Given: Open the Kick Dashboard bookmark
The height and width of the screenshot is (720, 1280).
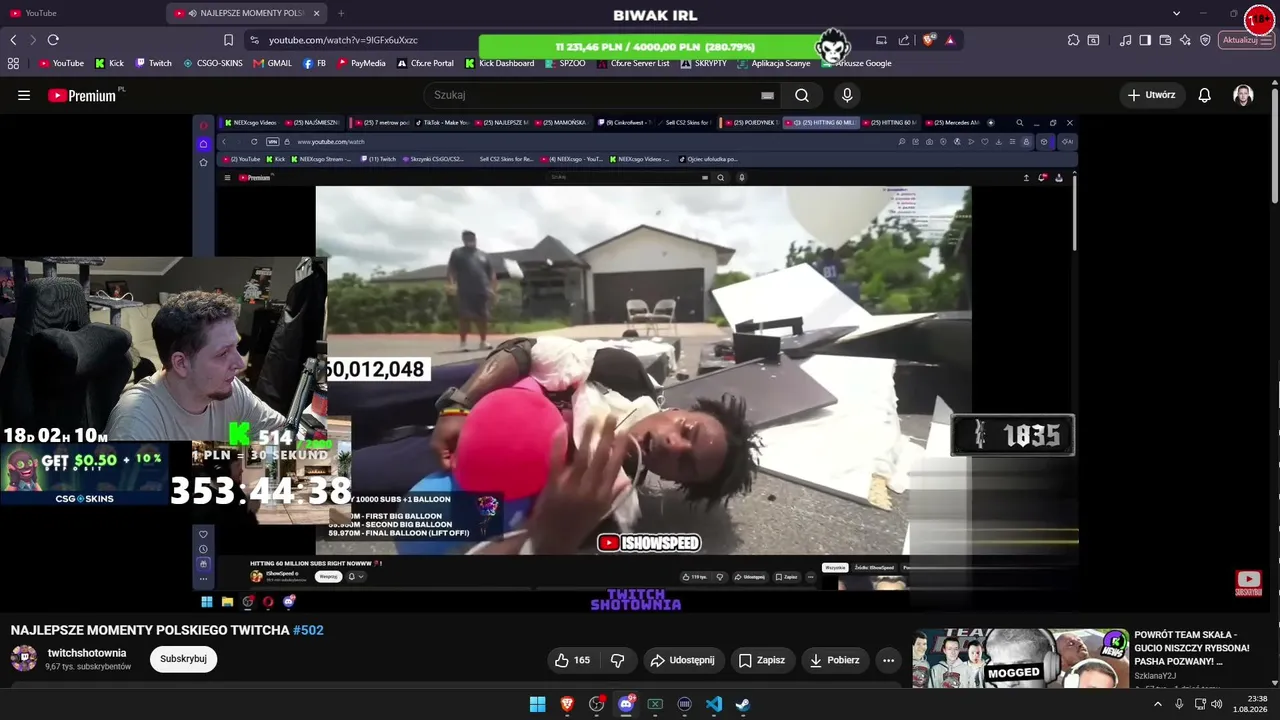Looking at the screenshot, I should coord(499,63).
